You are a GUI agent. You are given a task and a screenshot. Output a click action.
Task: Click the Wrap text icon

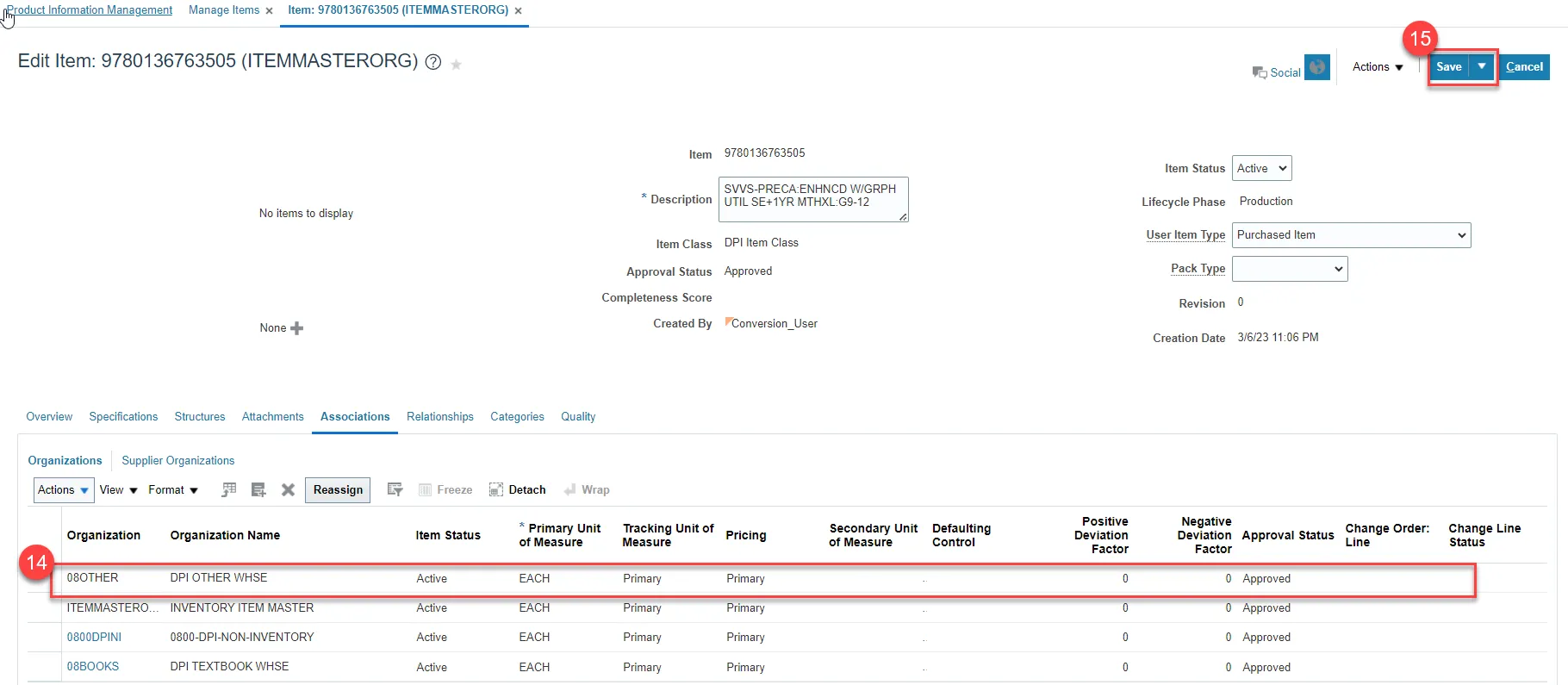pos(569,489)
